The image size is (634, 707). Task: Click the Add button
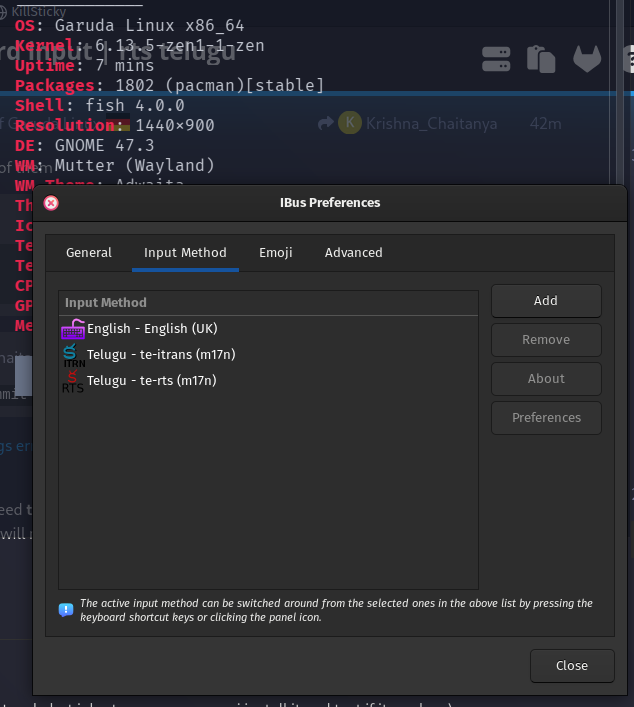pos(546,301)
